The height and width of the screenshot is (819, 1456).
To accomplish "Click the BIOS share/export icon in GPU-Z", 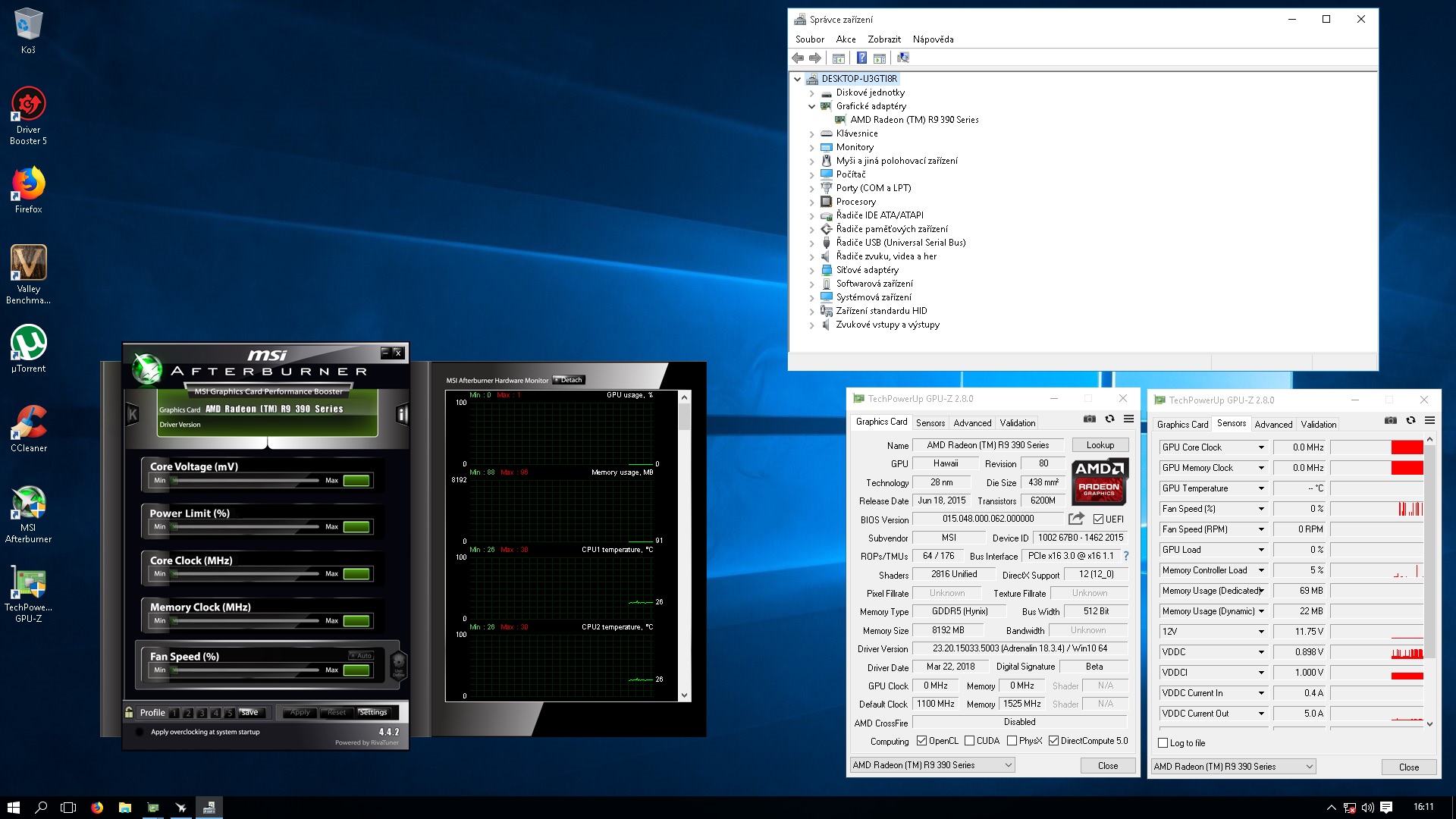I will pos(1076,519).
